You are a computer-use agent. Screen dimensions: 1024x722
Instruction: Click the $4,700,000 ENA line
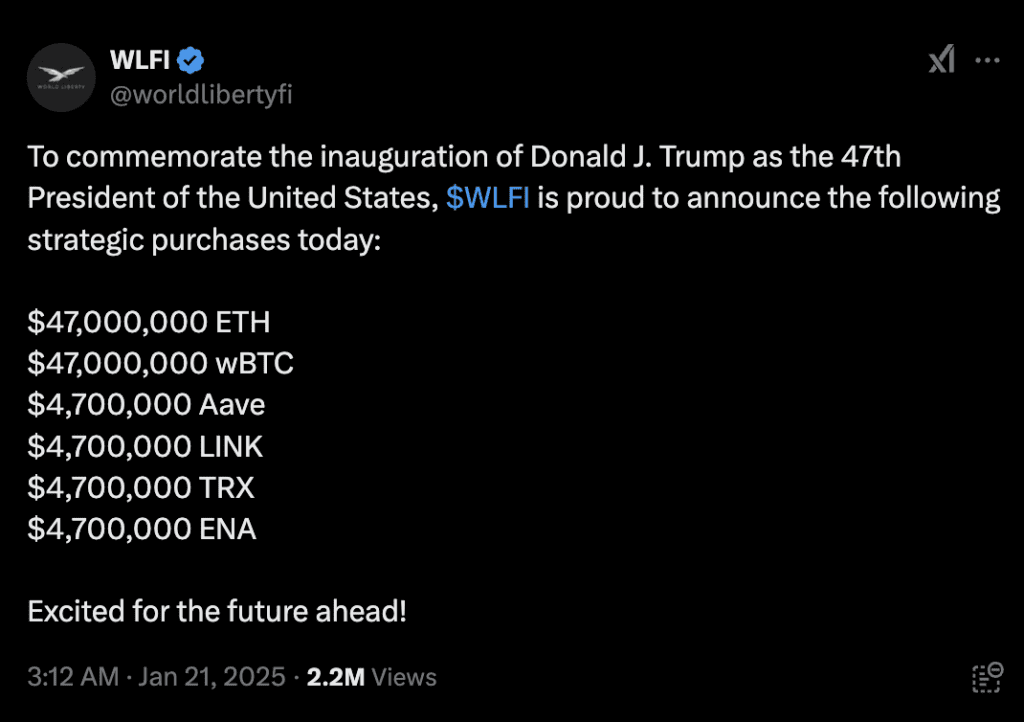tap(143, 528)
